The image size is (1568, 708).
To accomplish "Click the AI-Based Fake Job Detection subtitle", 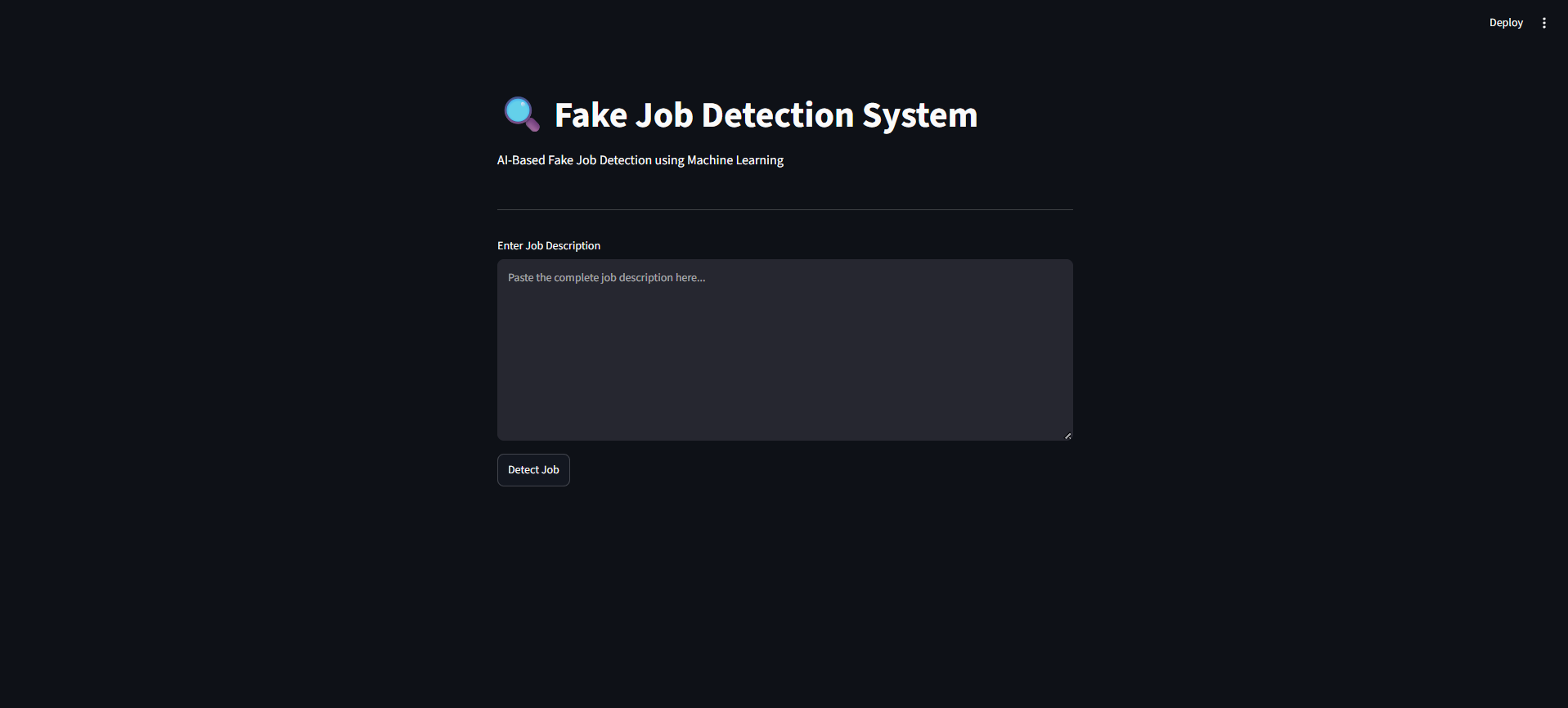I will [640, 160].
